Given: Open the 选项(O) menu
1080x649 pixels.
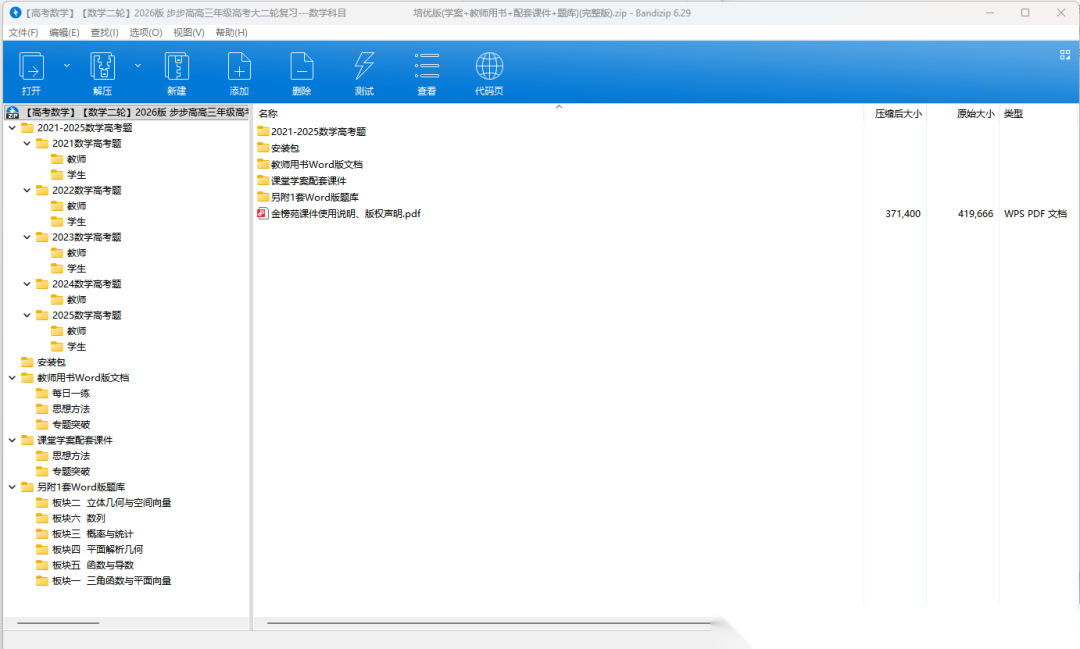Looking at the screenshot, I should [146, 32].
